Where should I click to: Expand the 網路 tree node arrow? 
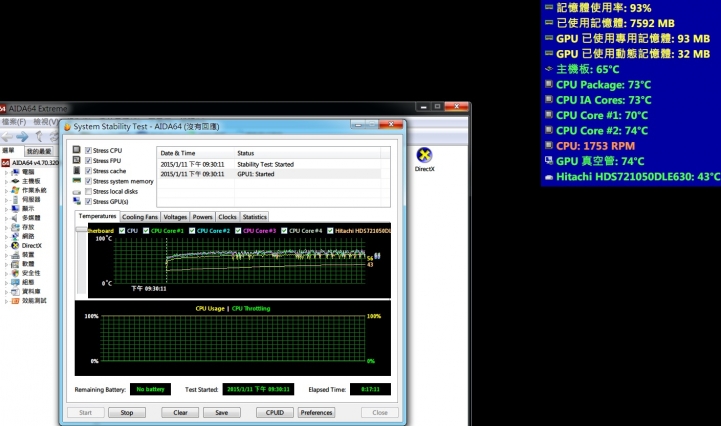click(x=6, y=236)
